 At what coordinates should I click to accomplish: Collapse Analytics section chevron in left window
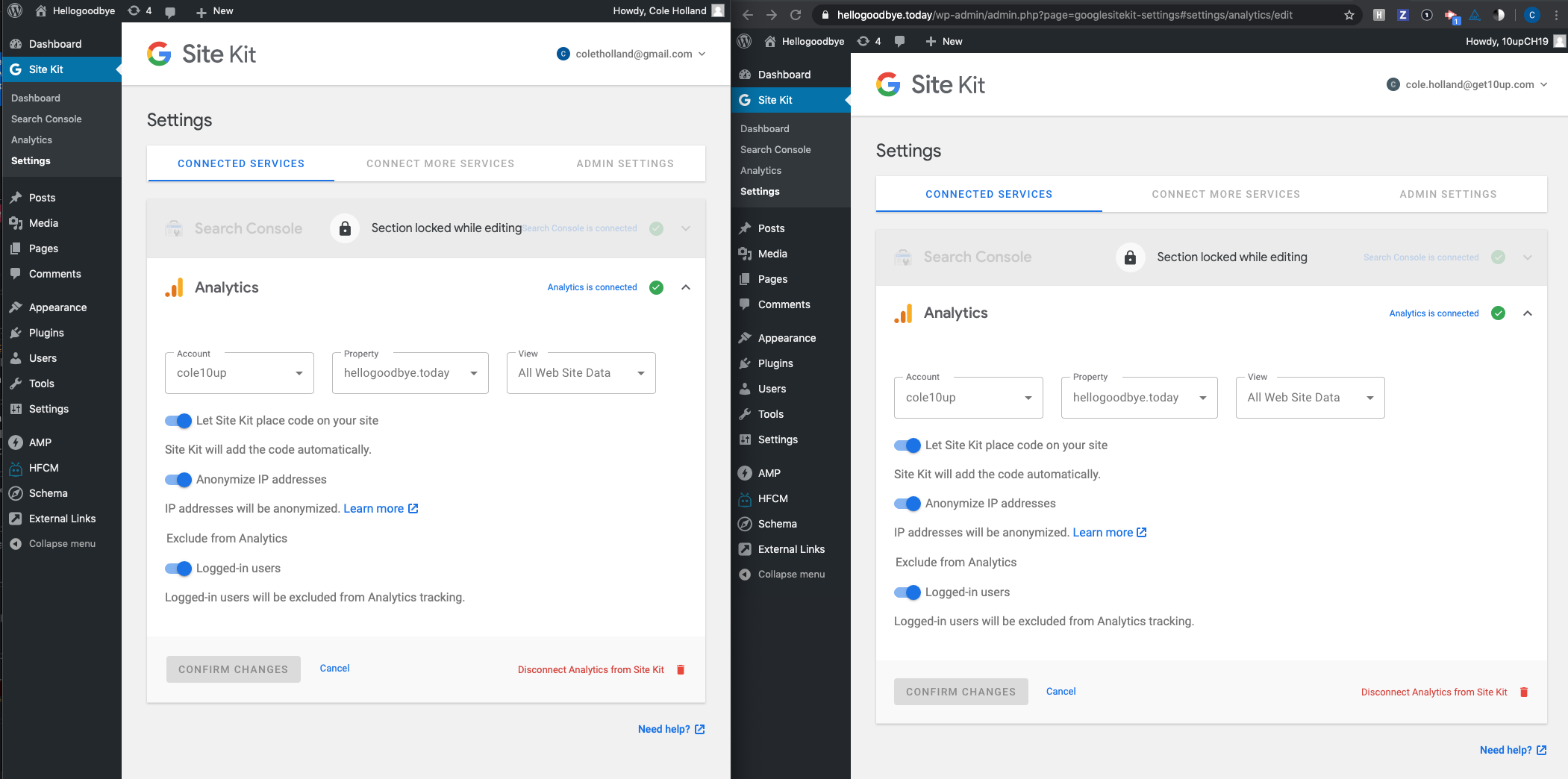686,287
